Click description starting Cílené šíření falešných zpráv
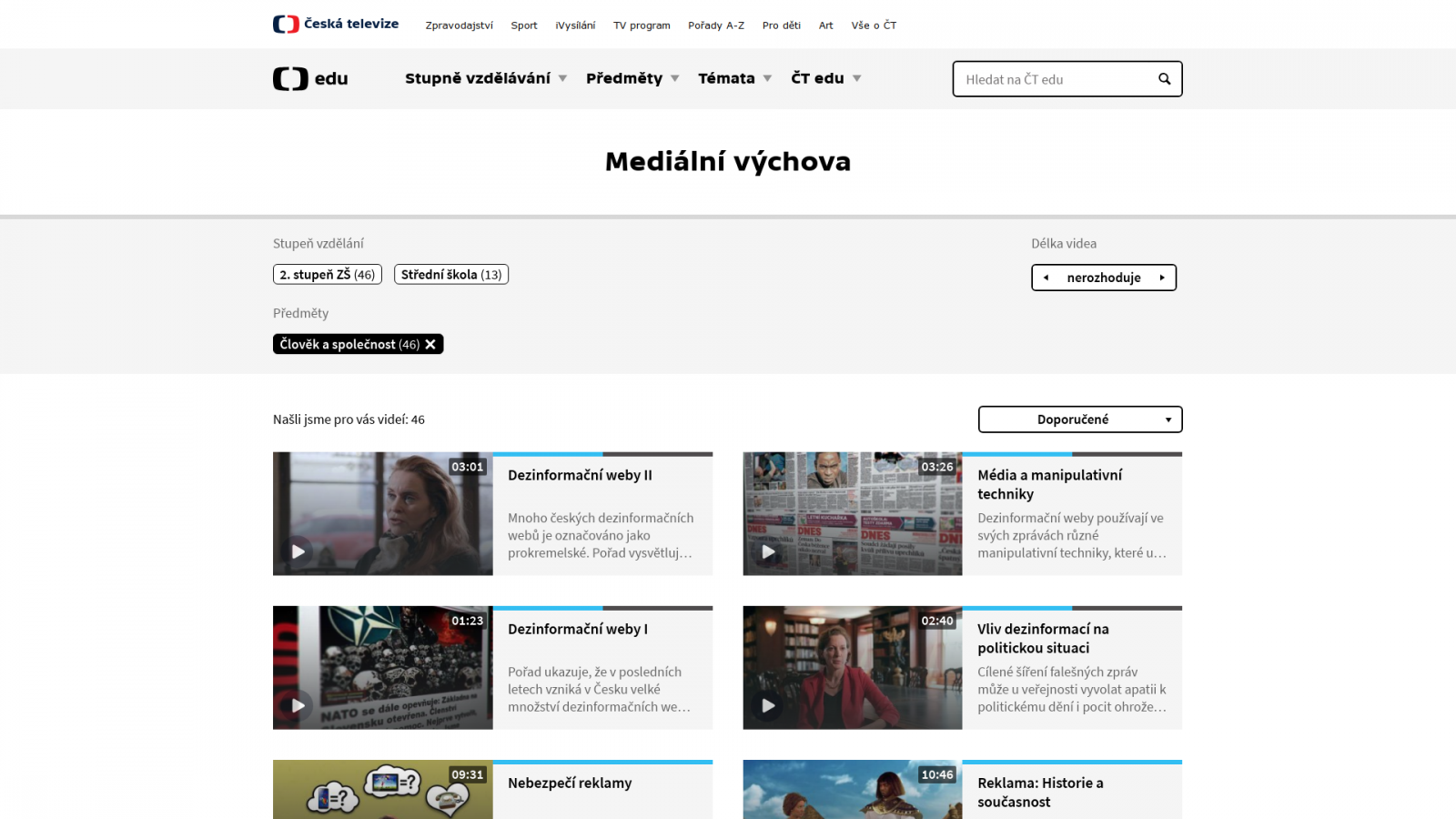 1072,689
